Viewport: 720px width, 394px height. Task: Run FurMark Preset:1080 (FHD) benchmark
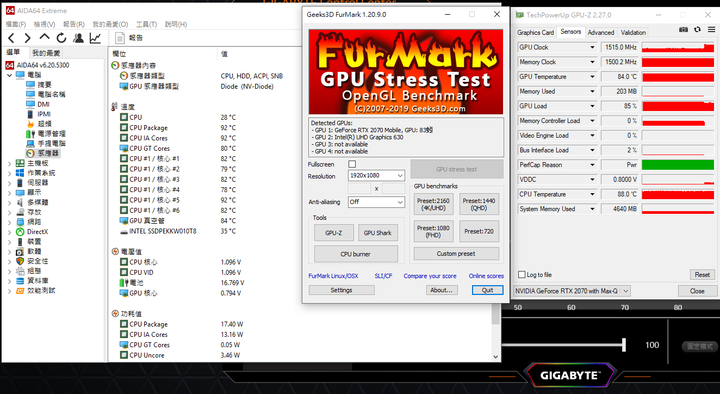(x=433, y=231)
